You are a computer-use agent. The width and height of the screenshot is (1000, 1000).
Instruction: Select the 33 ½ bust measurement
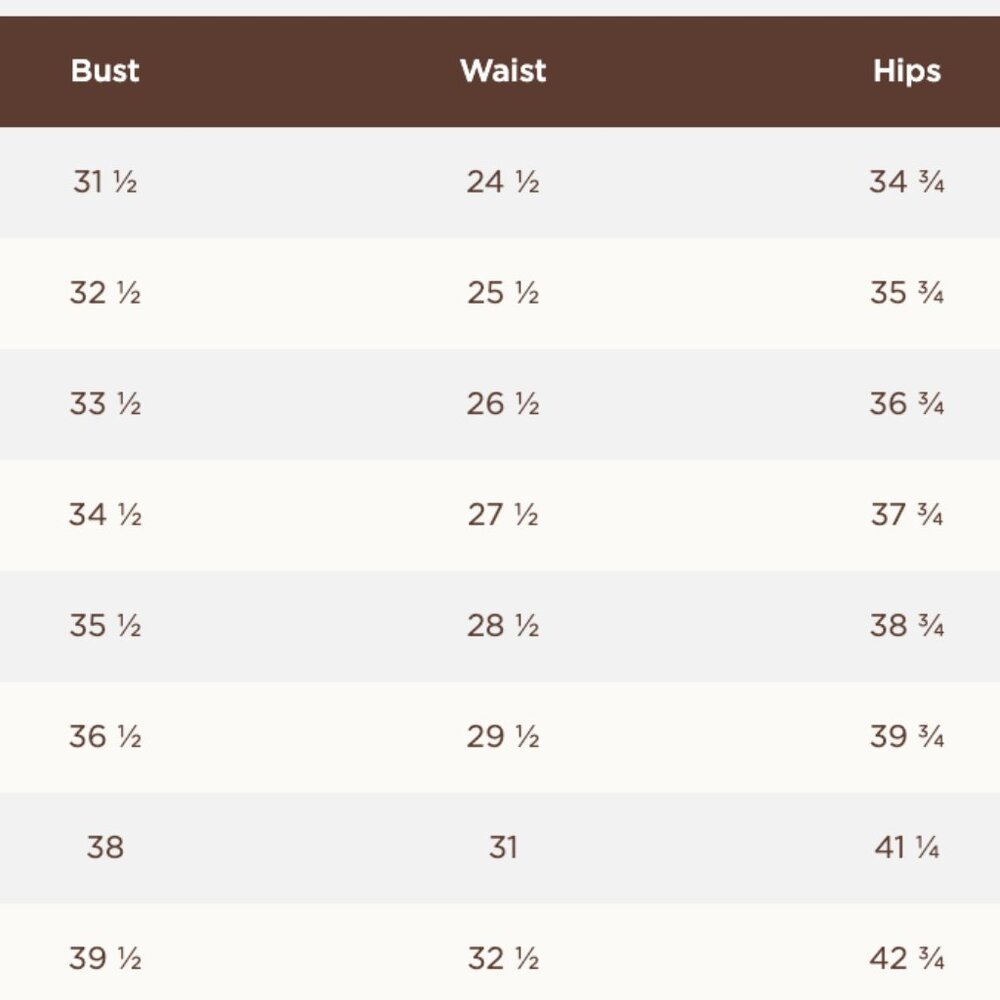coord(105,404)
